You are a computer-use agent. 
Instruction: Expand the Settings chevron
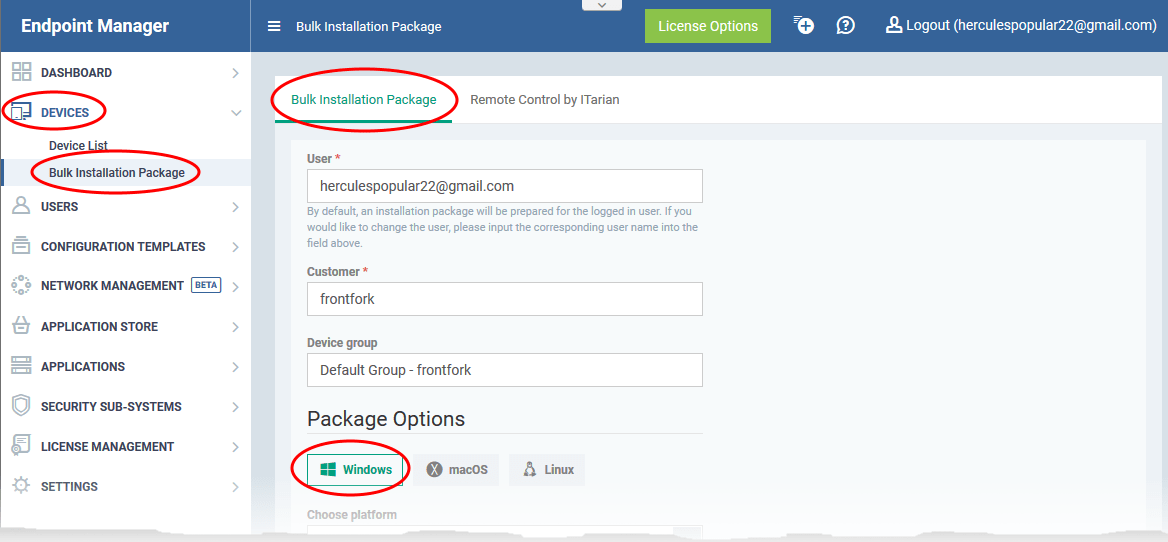235,487
